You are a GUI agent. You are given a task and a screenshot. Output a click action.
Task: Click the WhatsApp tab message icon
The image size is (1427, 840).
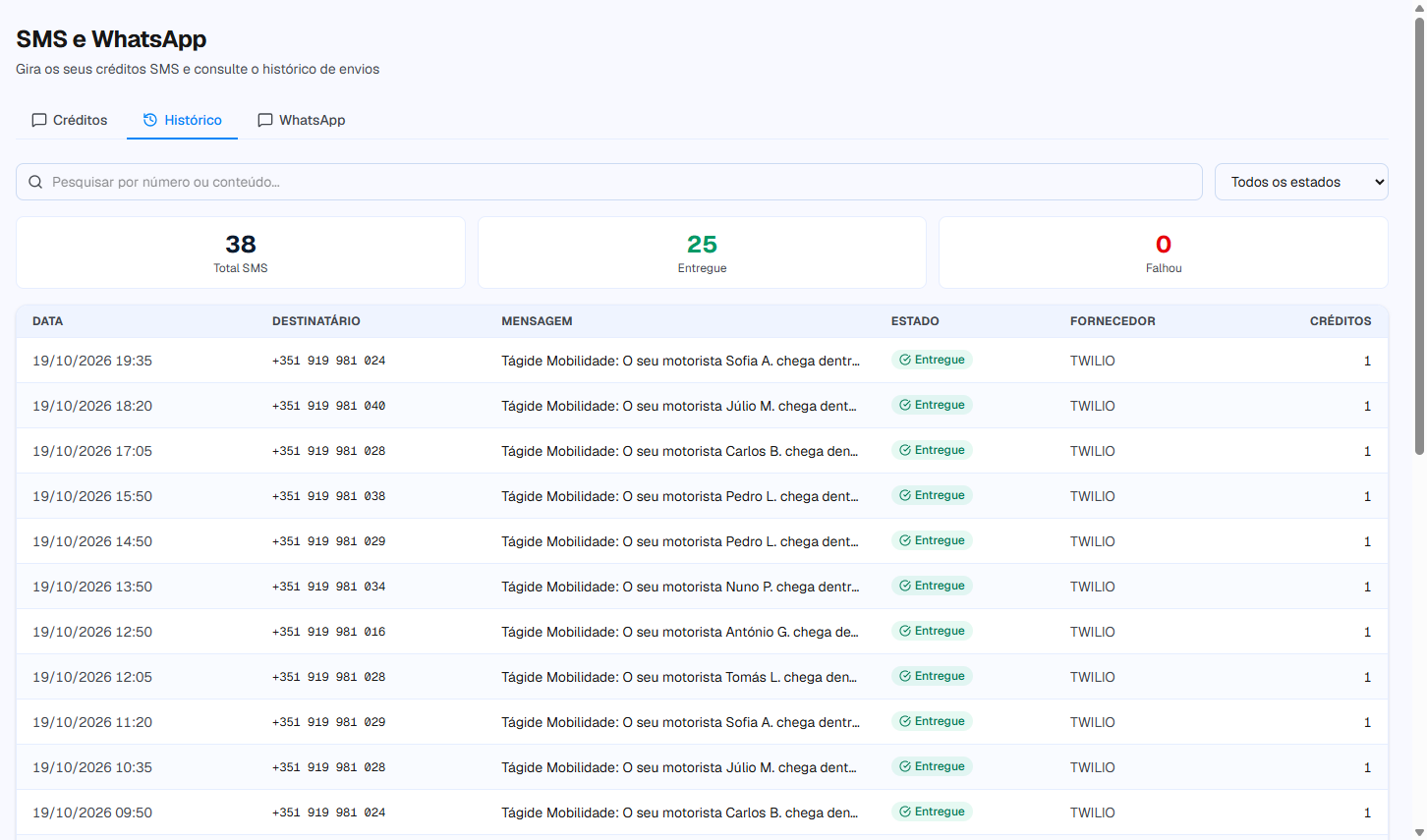(x=265, y=120)
